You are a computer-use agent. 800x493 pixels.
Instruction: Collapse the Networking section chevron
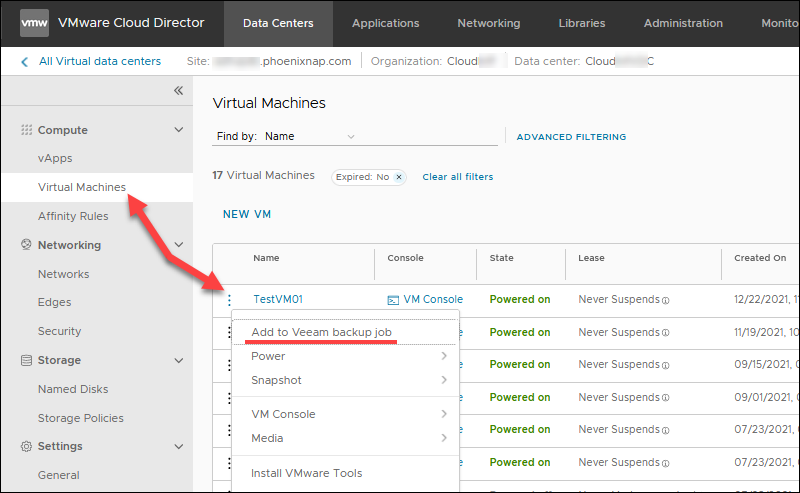[x=179, y=244]
